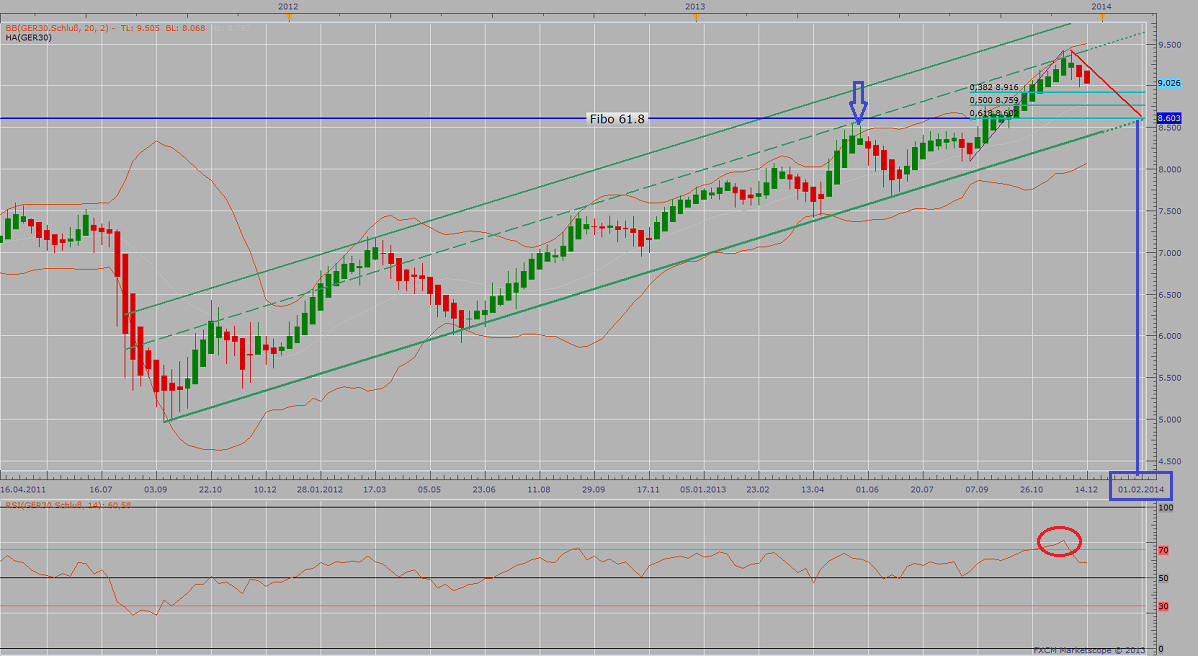Click the blue down arrow annotation
1198x656 pixels.
(858, 103)
